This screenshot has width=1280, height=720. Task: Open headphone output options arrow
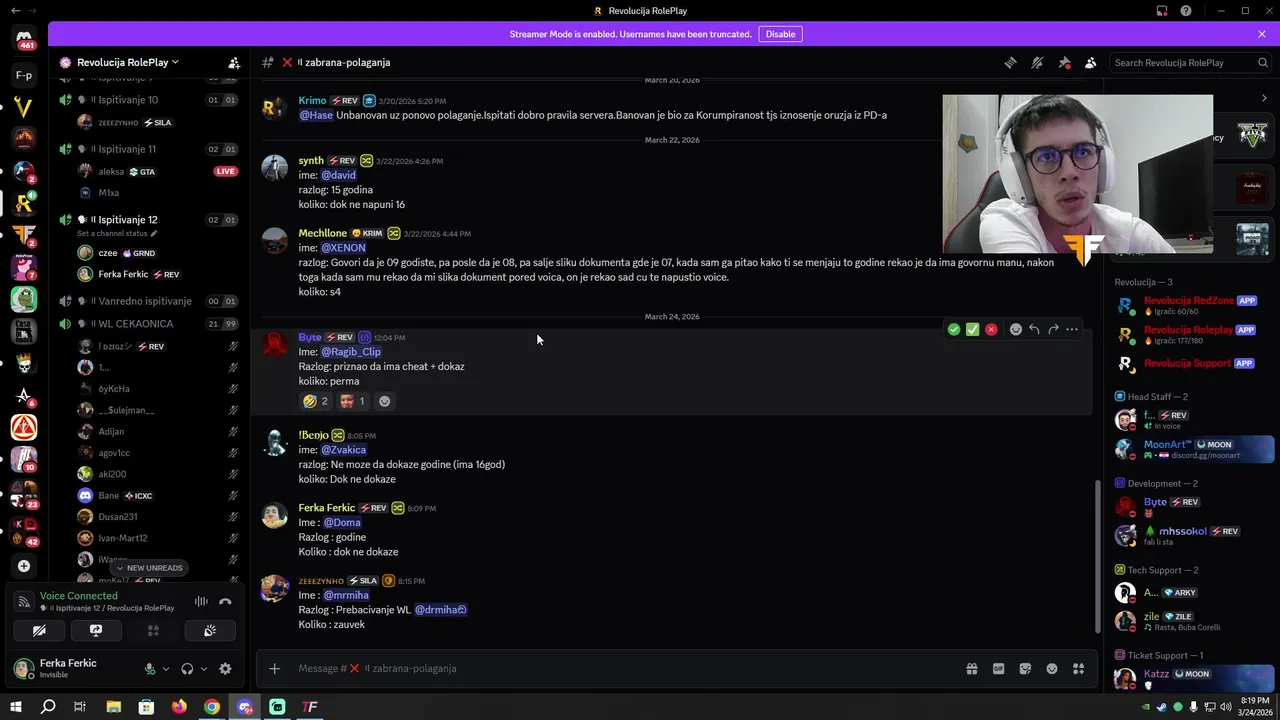(x=204, y=669)
